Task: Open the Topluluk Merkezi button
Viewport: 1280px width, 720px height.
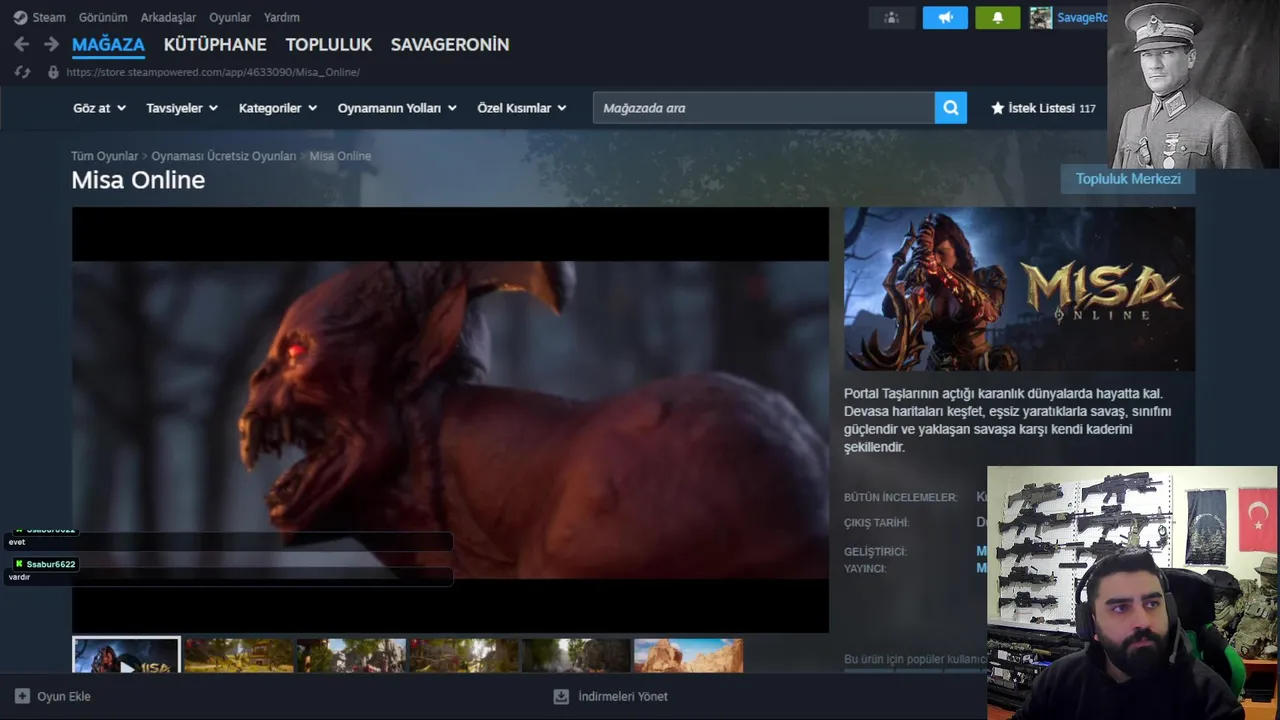Action: (x=1128, y=179)
